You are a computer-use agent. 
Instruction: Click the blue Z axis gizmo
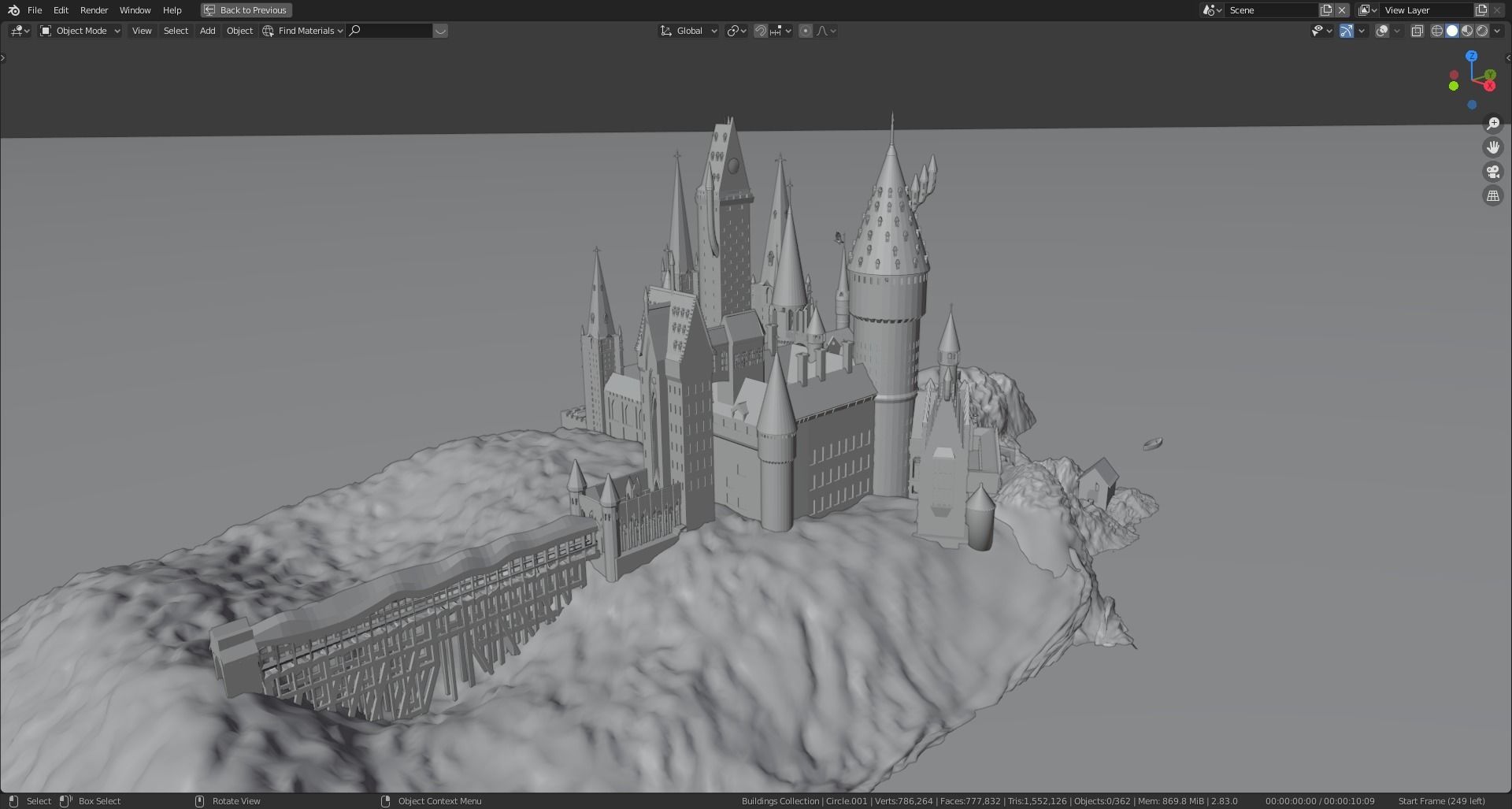tap(1471, 56)
